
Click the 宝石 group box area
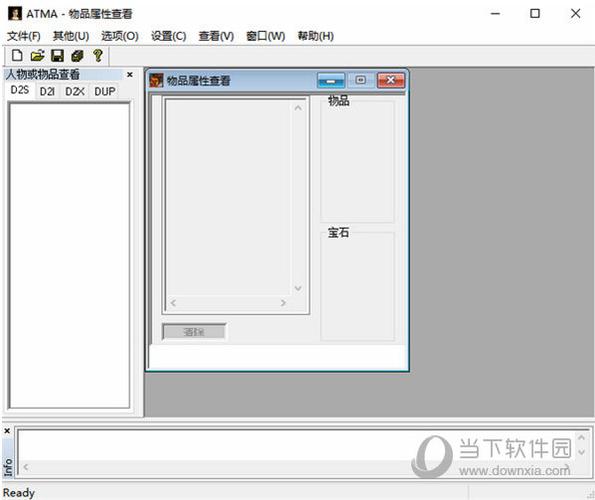click(x=357, y=286)
